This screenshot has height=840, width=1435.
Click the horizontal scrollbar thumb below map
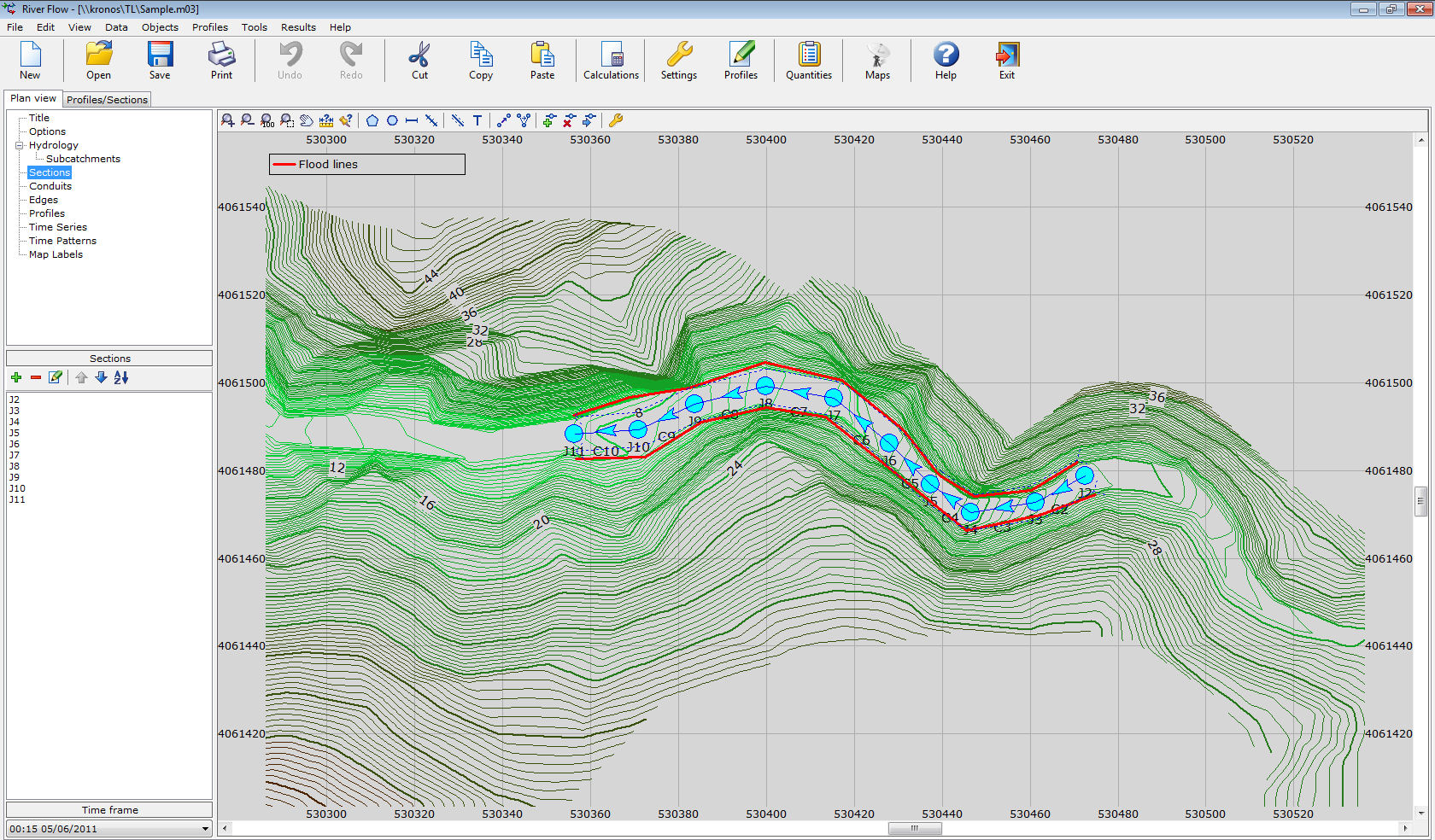pyautogui.click(x=914, y=828)
